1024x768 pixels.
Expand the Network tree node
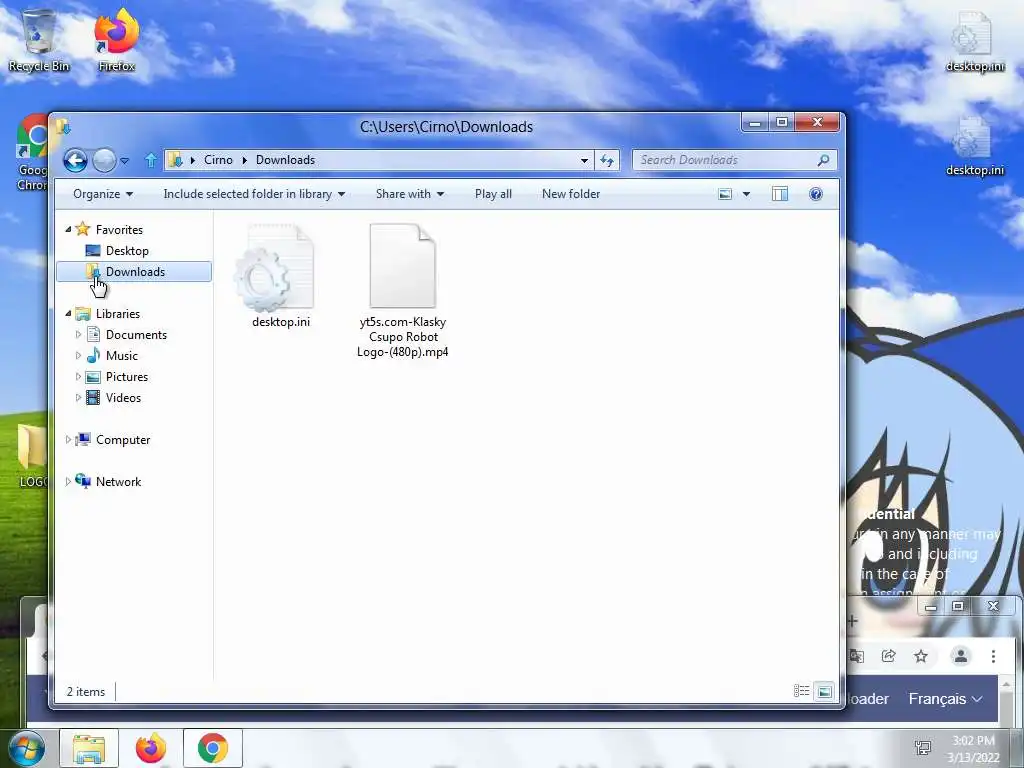[68, 481]
